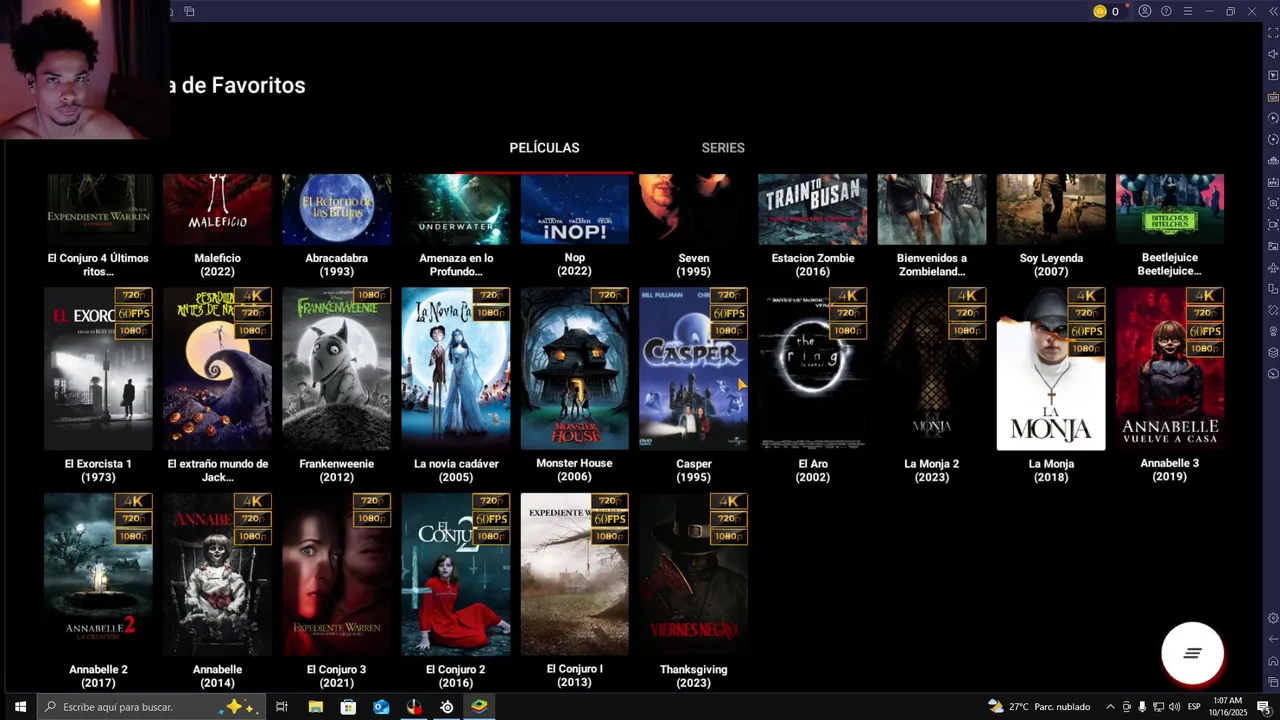Open BlueStacks settings gear icon
The height and width of the screenshot is (720, 1280).
pyautogui.click(x=1273, y=618)
